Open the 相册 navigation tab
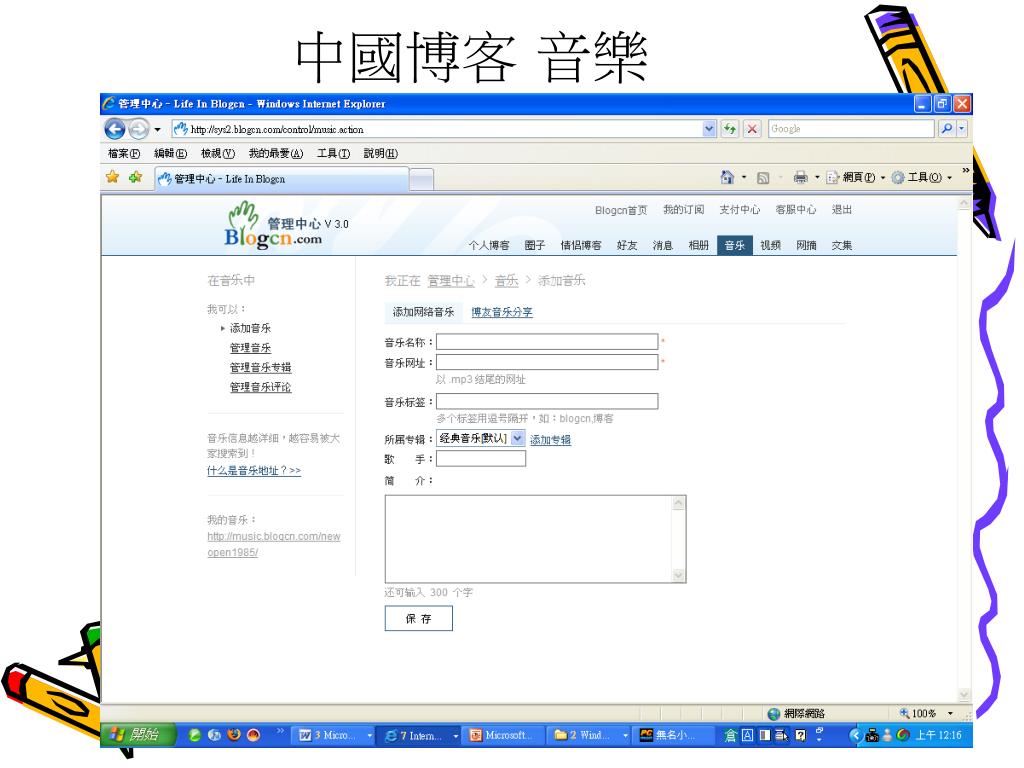The image size is (1024, 768). (699, 245)
